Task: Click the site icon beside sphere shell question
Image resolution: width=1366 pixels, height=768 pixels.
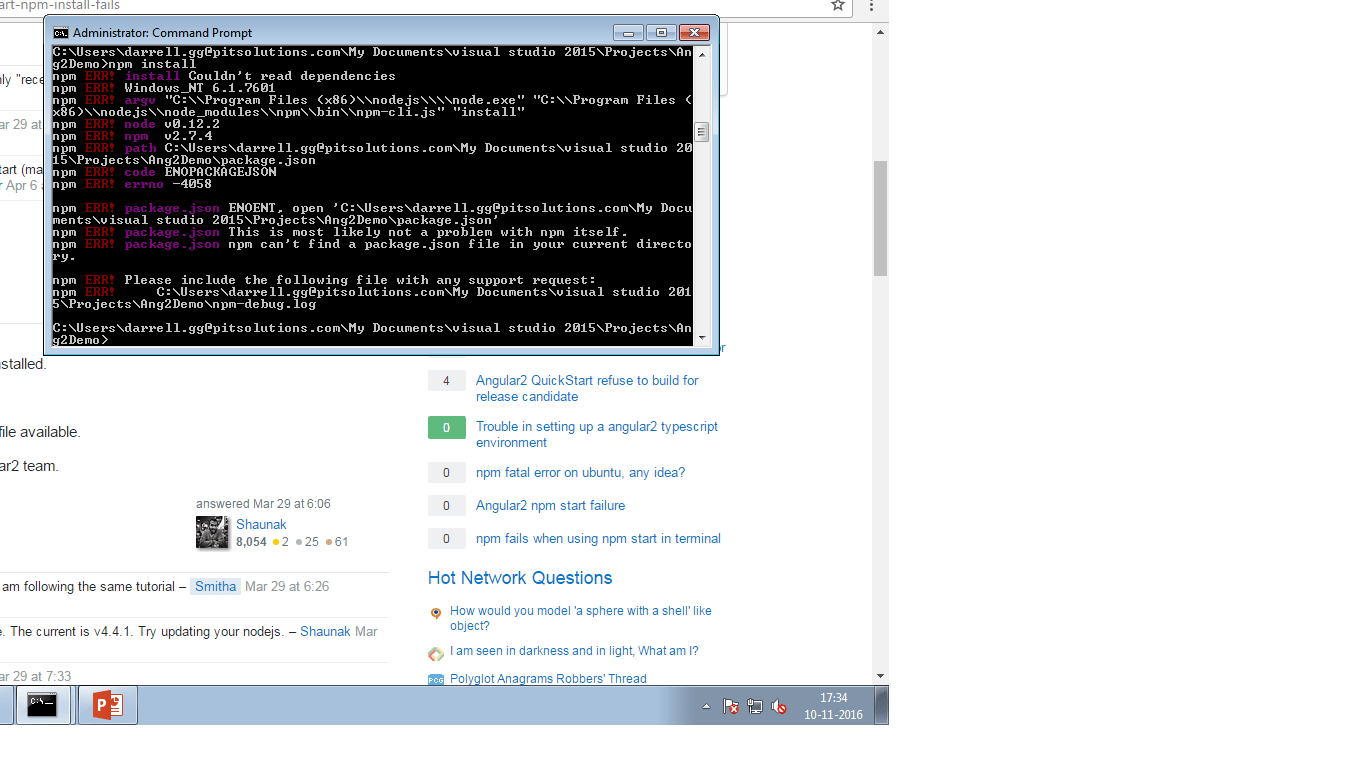Action: (x=436, y=613)
